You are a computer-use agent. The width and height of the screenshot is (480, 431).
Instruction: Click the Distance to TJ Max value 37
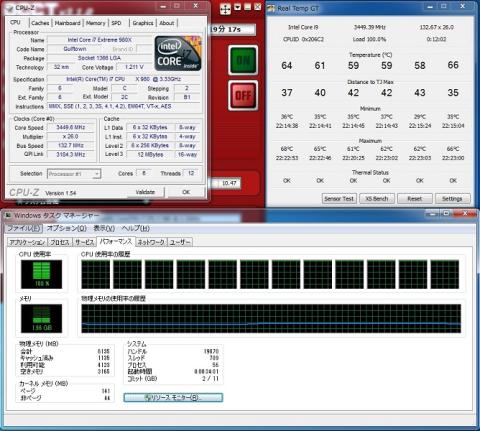pyautogui.click(x=287, y=92)
